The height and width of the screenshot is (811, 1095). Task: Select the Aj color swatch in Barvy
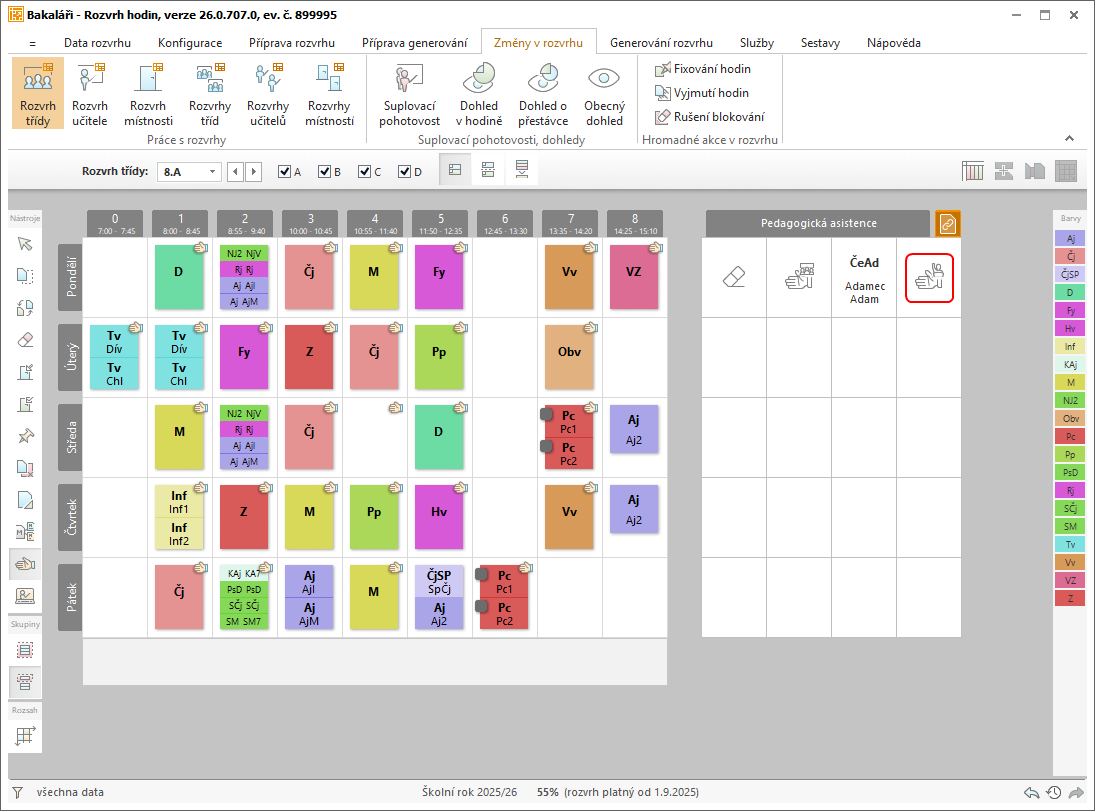[x=1070, y=238]
